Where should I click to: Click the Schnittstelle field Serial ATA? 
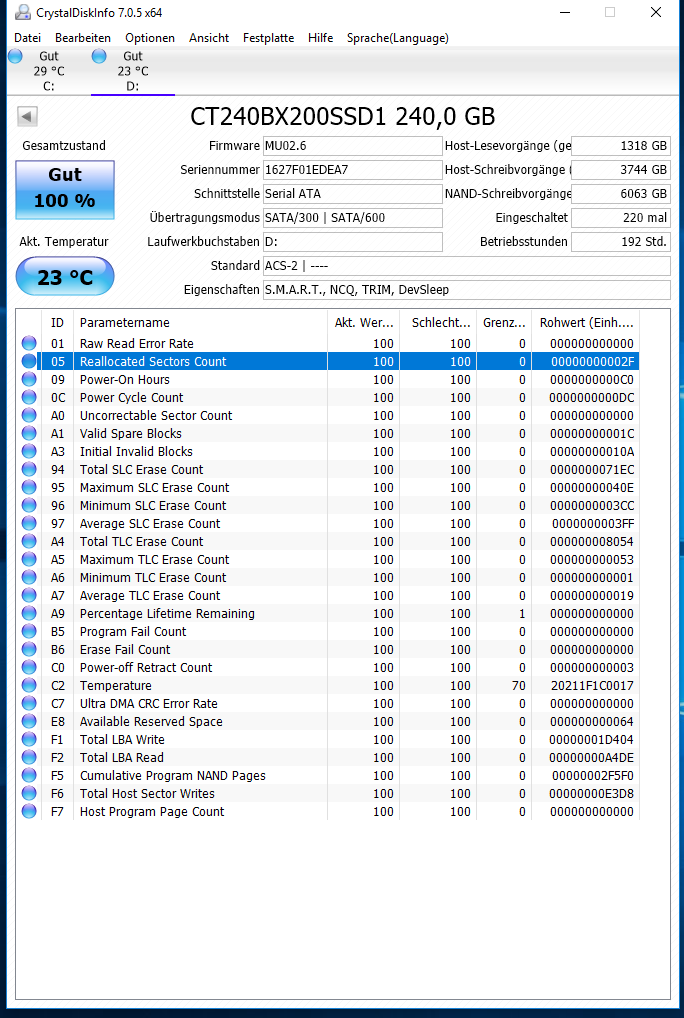tap(352, 193)
